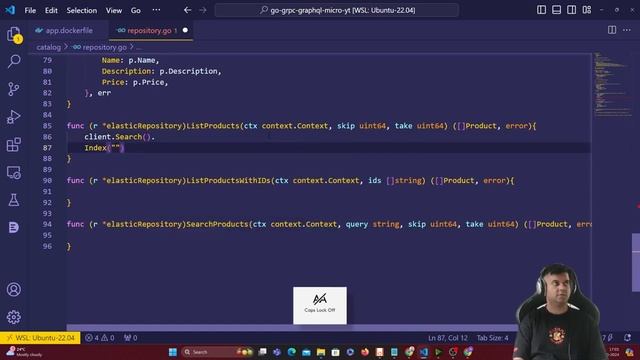Go back with the left arrow

[x=187, y=10]
